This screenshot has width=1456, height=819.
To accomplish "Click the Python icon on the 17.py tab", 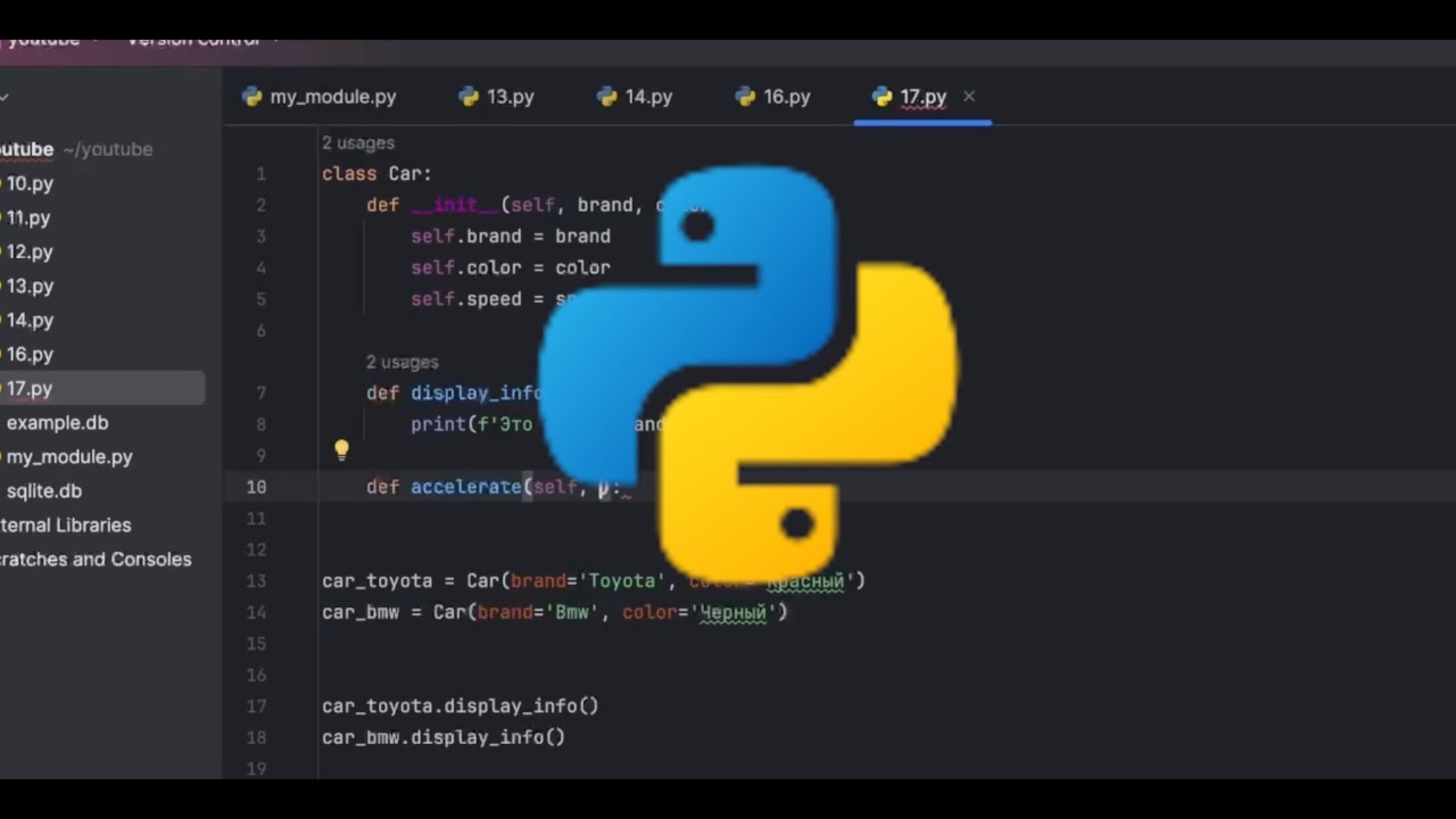I will tap(880, 96).
